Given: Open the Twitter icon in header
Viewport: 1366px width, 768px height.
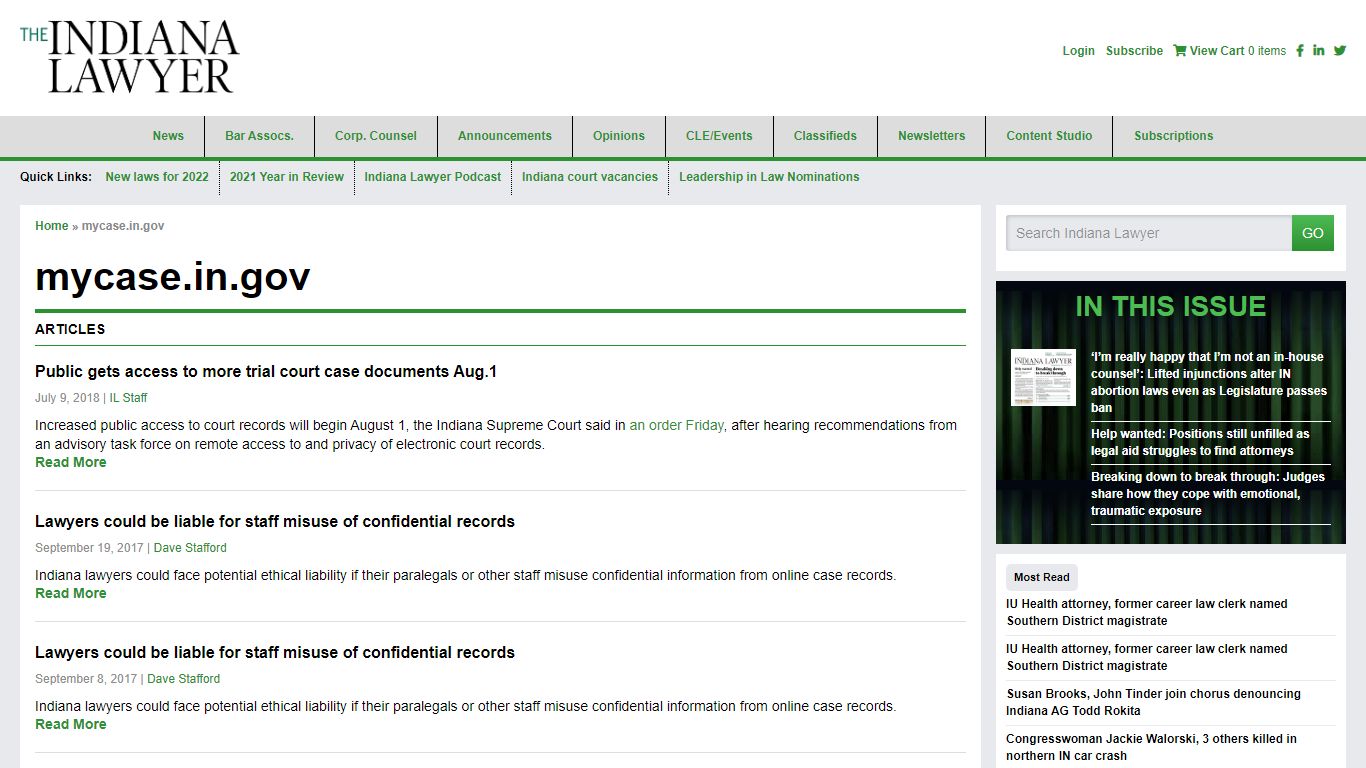Looking at the screenshot, I should click(x=1340, y=50).
